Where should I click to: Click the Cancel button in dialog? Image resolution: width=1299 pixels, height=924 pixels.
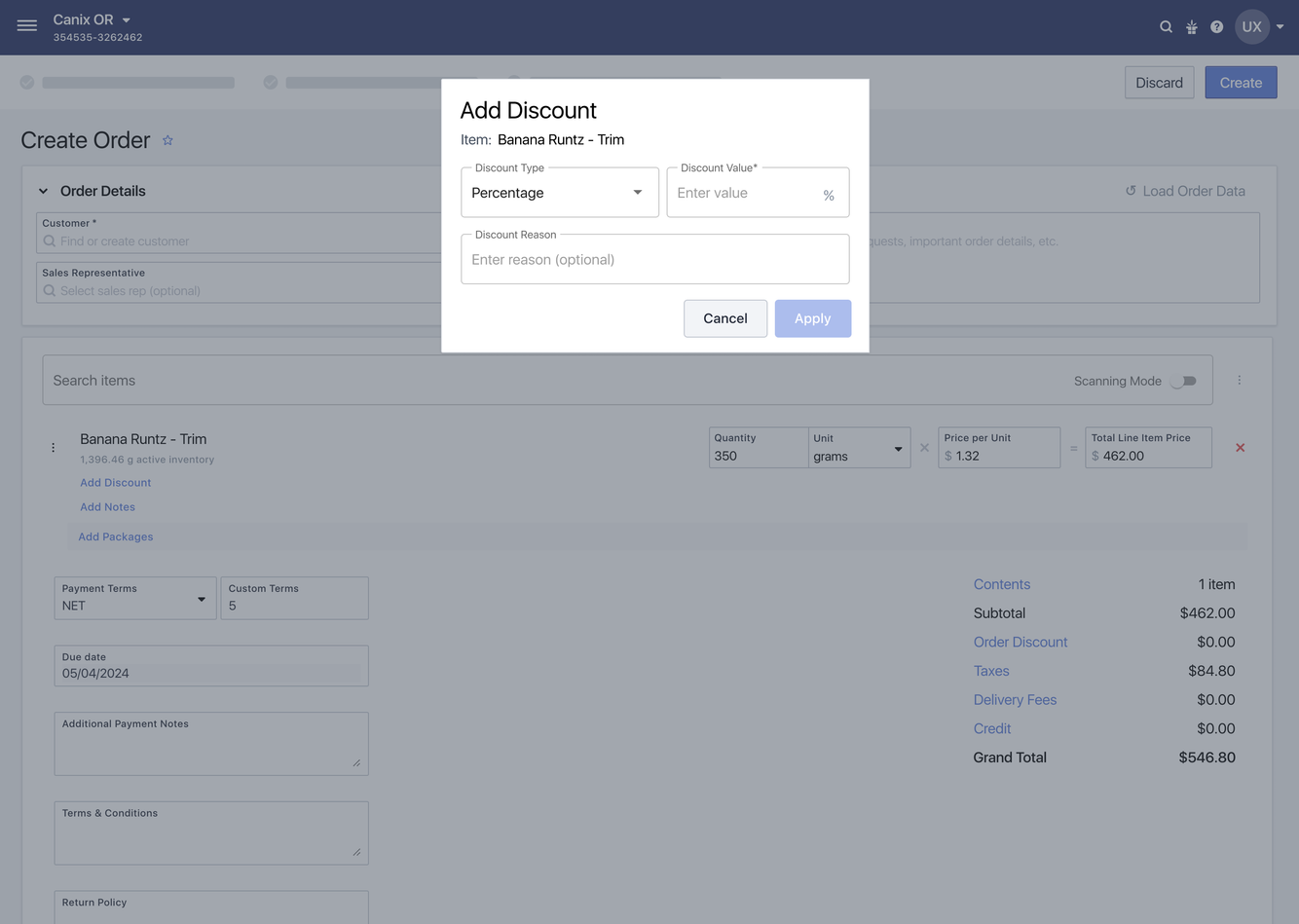click(x=724, y=318)
